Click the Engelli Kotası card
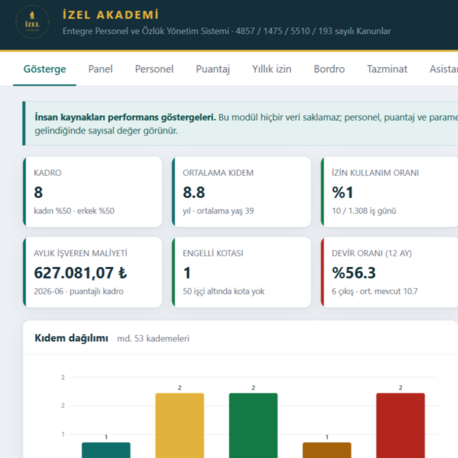458x458 pixels. click(x=241, y=272)
